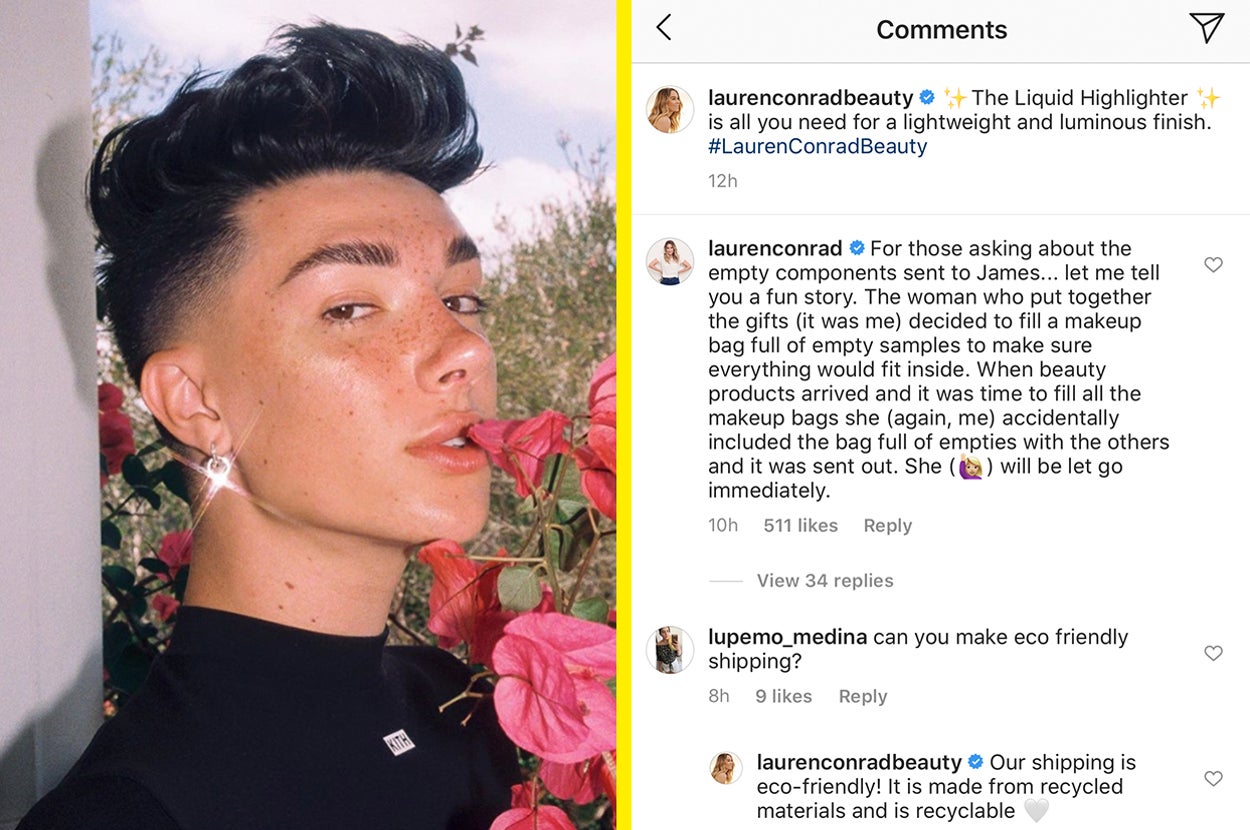Image resolution: width=1250 pixels, height=830 pixels.
Task: Open the lupemo_medina username link
Action: point(787,637)
